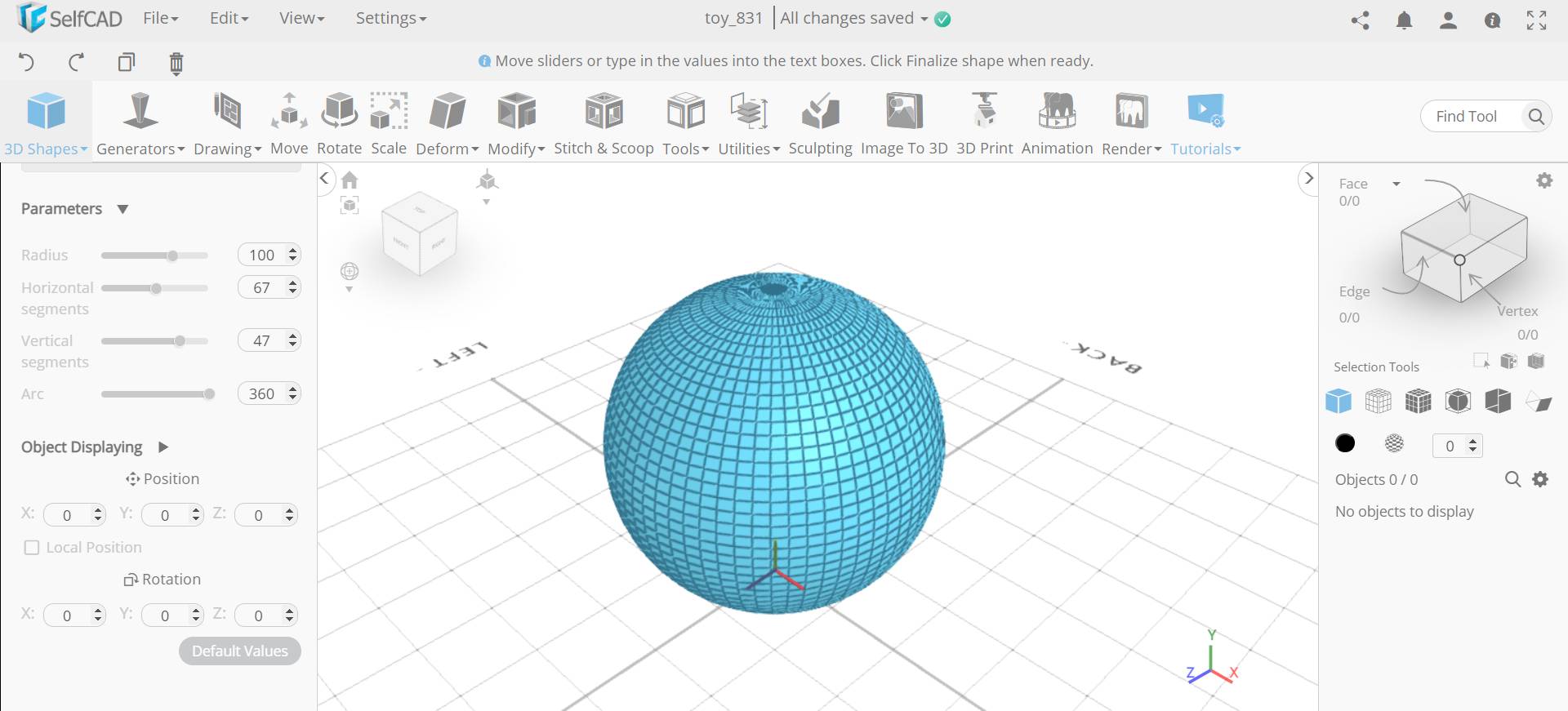
Task: Open the Sculpting tool
Action: point(820,122)
